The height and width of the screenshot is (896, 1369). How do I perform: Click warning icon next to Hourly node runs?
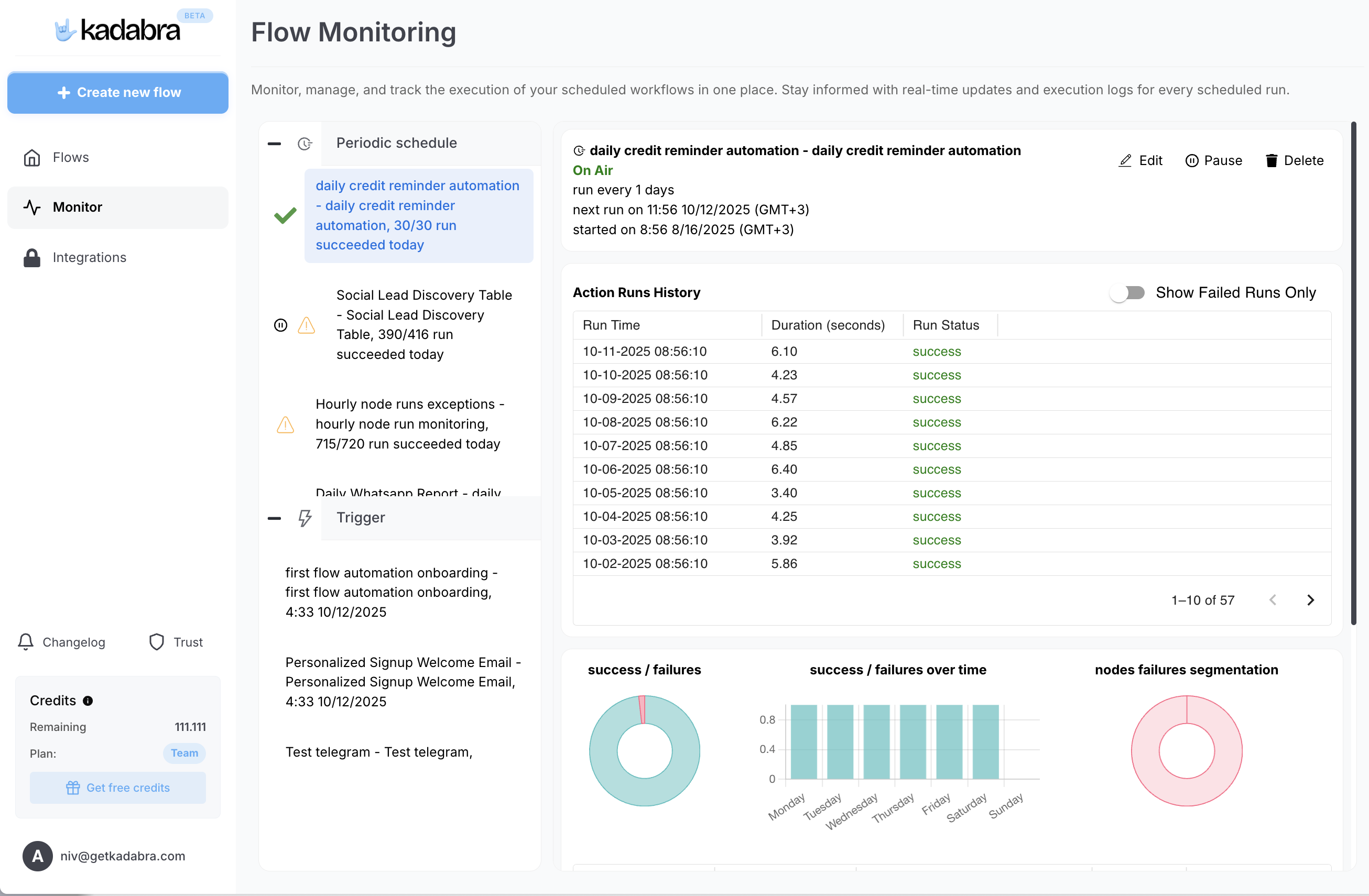(x=285, y=424)
